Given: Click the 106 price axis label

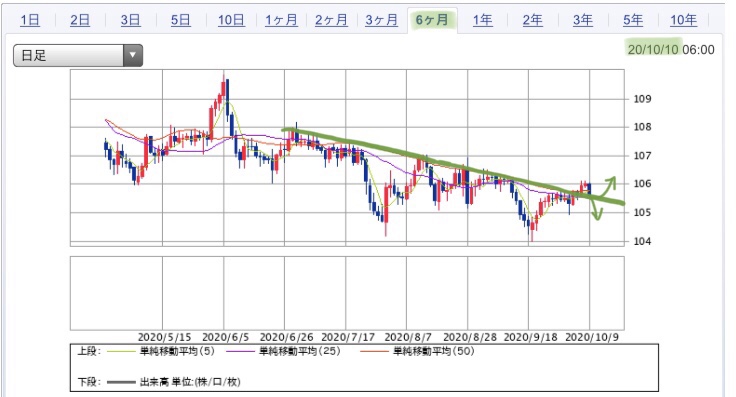Looking at the screenshot, I should [642, 184].
